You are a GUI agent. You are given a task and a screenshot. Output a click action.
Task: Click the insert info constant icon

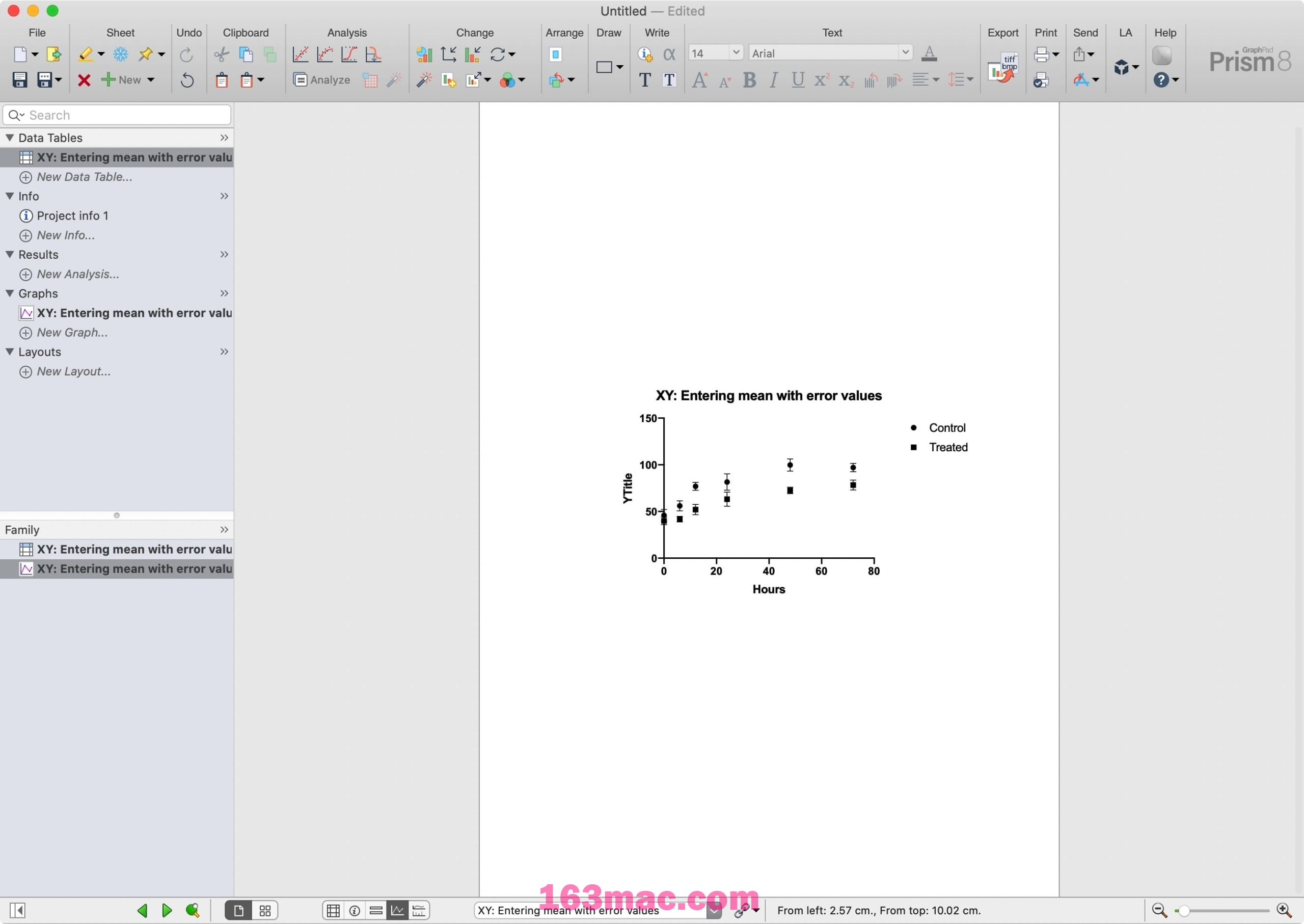[x=644, y=55]
